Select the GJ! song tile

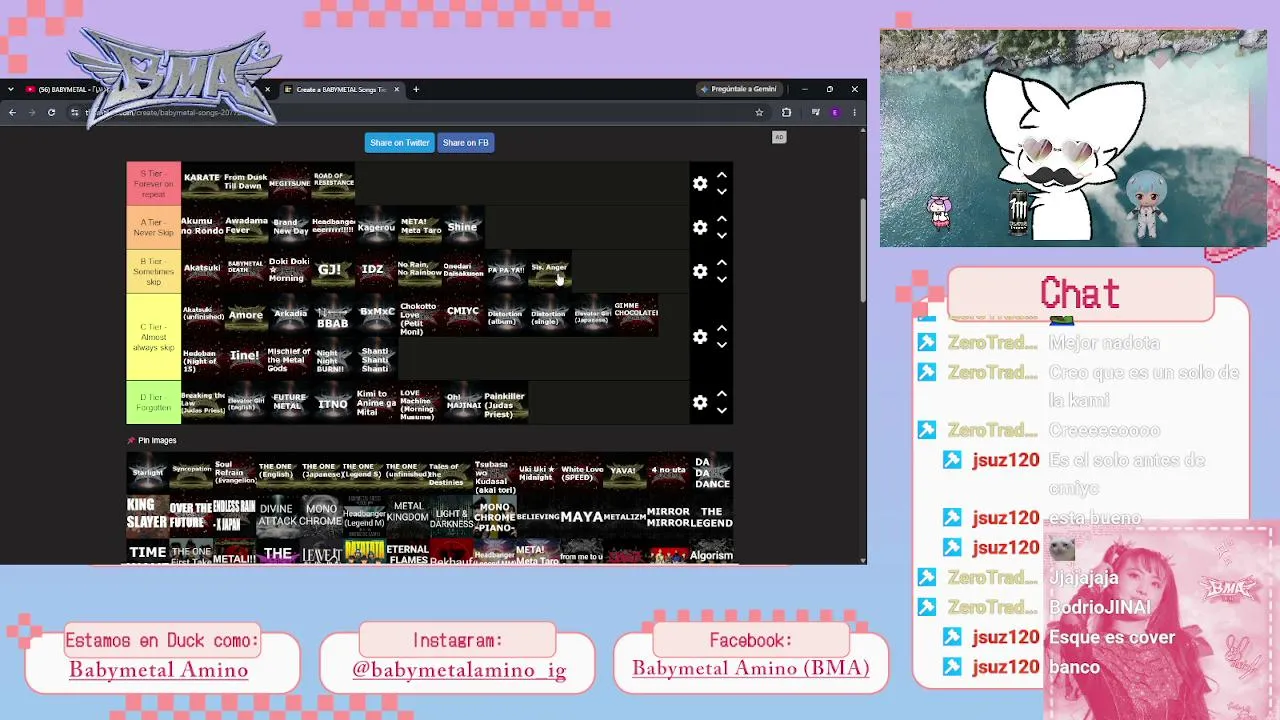coord(332,271)
